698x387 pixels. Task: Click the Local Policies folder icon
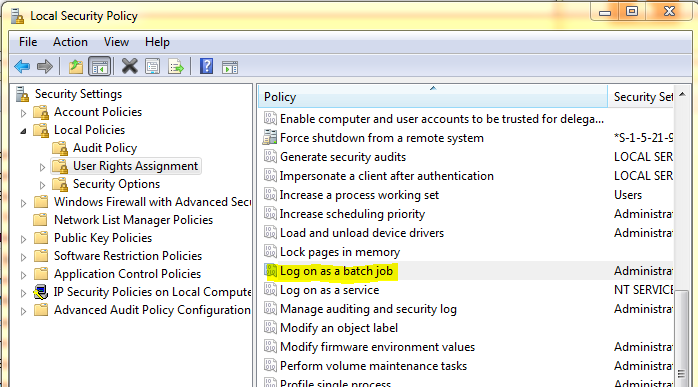tap(41, 130)
